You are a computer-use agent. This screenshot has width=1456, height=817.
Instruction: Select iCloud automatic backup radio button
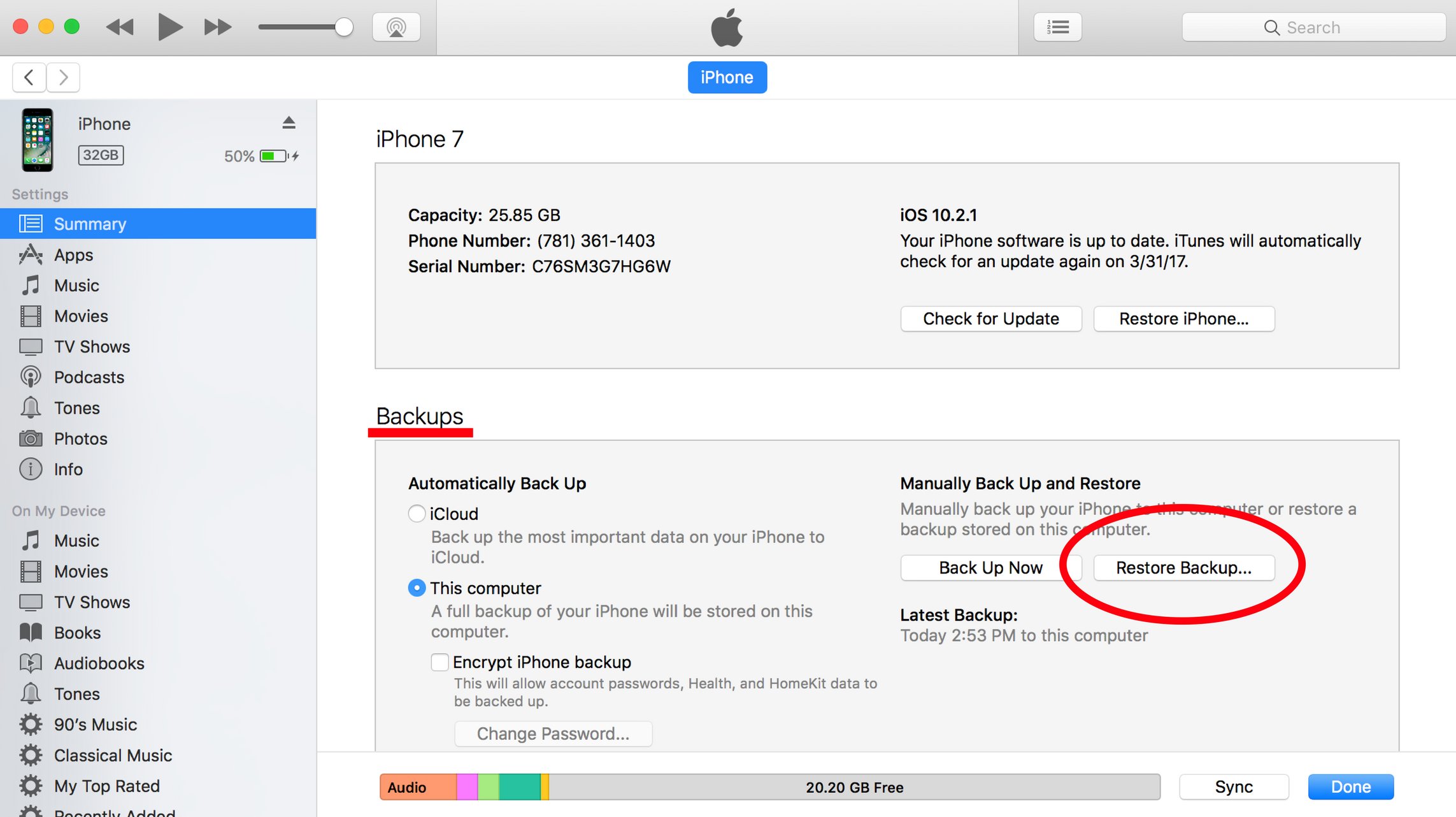[415, 513]
